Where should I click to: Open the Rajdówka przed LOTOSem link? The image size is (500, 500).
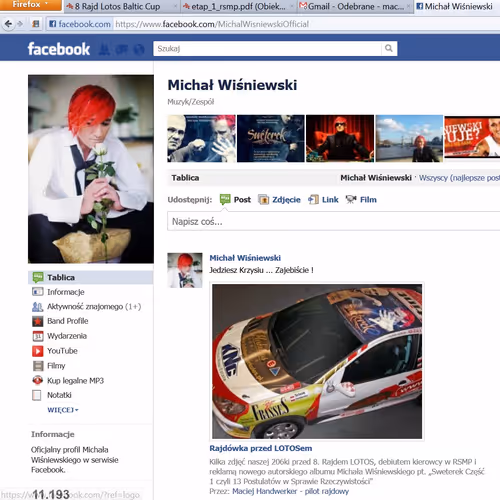pyautogui.click(x=261, y=448)
